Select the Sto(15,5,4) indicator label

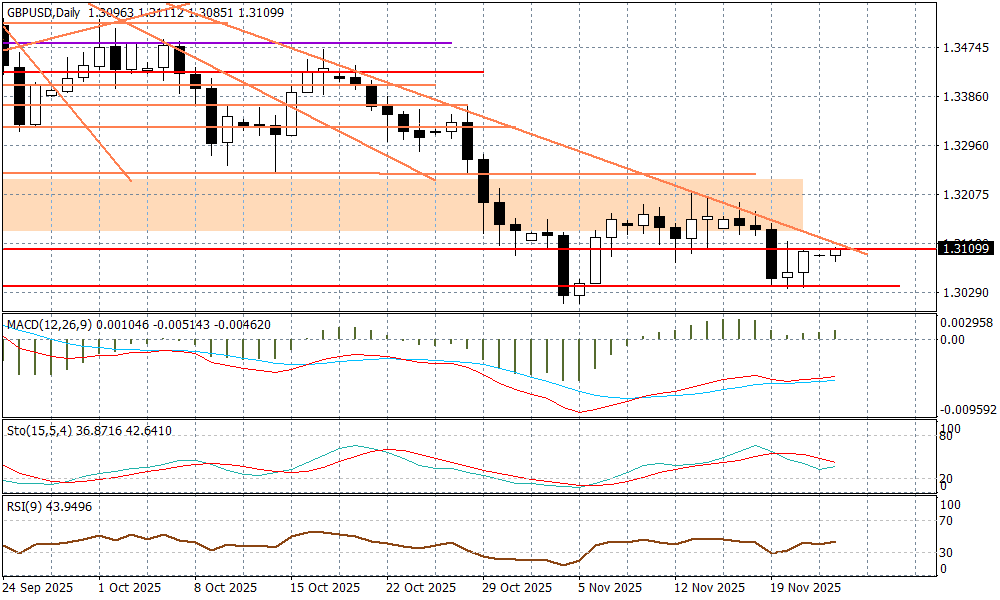[39, 431]
